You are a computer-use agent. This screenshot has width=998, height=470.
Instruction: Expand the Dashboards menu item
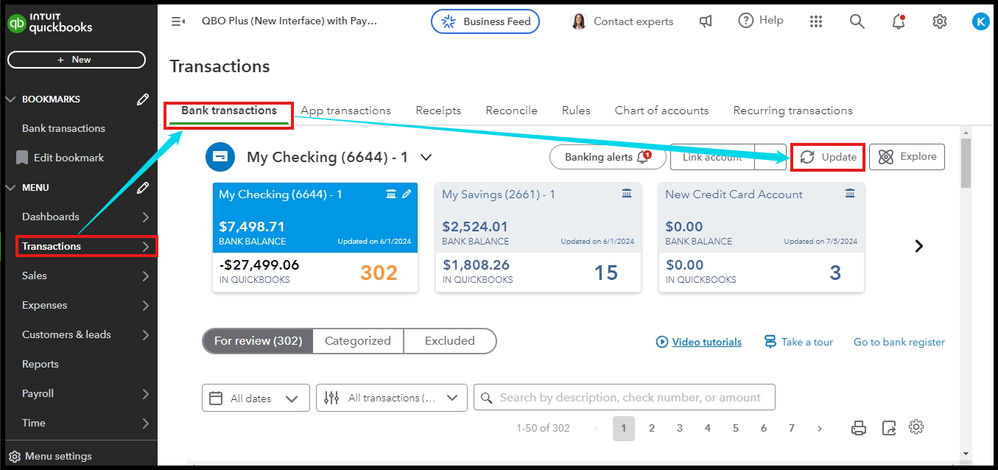click(x=145, y=217)
